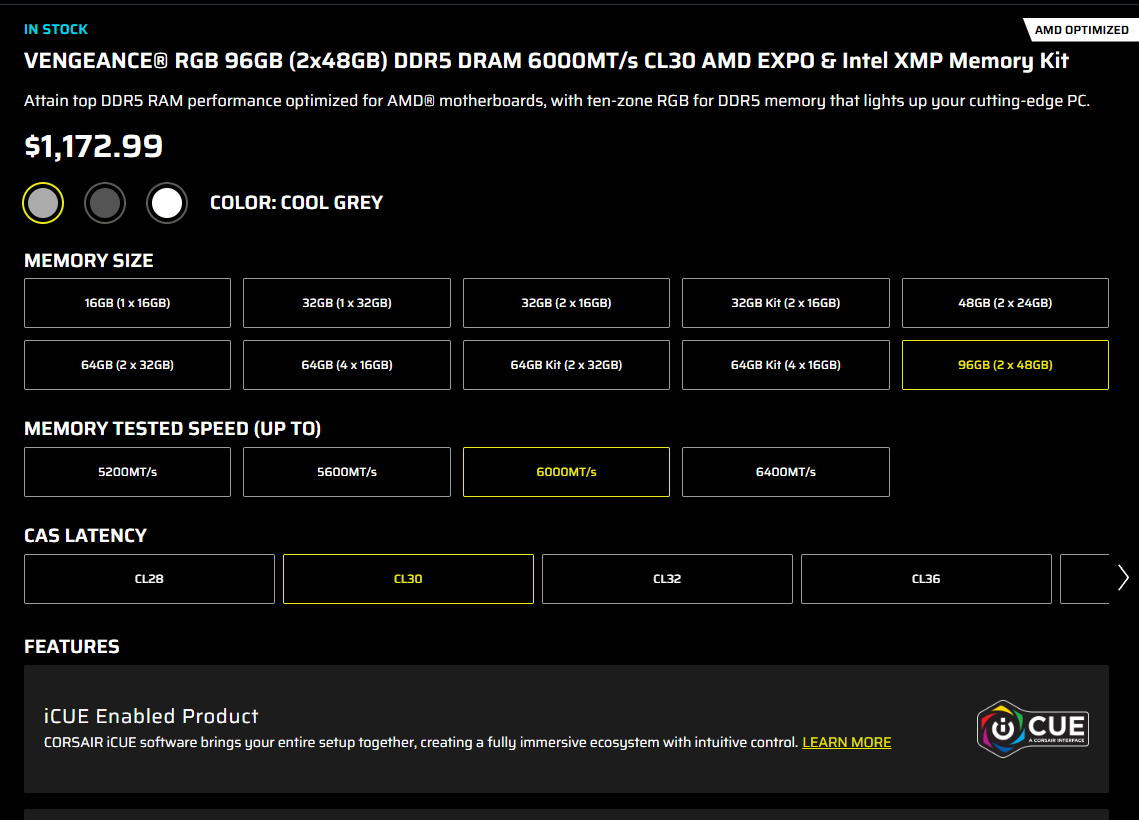Switch memory speed to 5600MT/s
The image size is (1139, 820).
pos(346,472)
